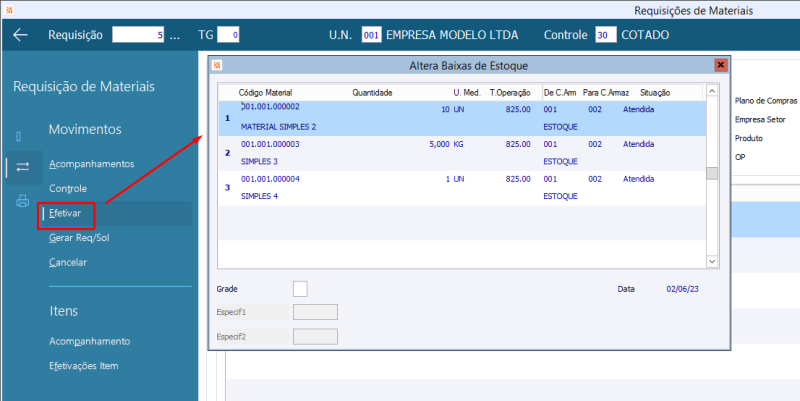Click quantity 10 in row 1
The image size is (800, 401).
tap(445, 110)
